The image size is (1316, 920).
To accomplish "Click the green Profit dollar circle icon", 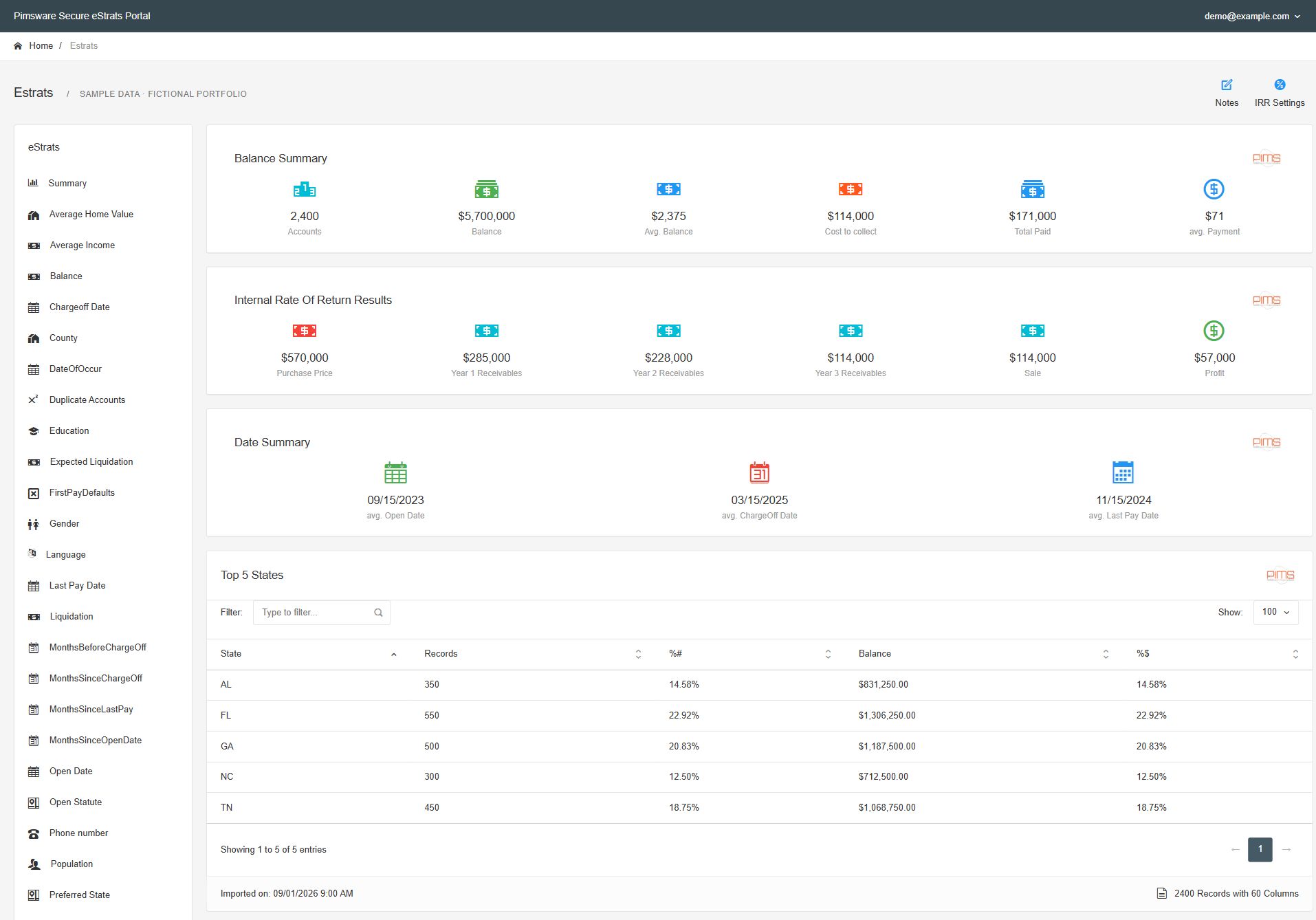I will click(1214, 331).
